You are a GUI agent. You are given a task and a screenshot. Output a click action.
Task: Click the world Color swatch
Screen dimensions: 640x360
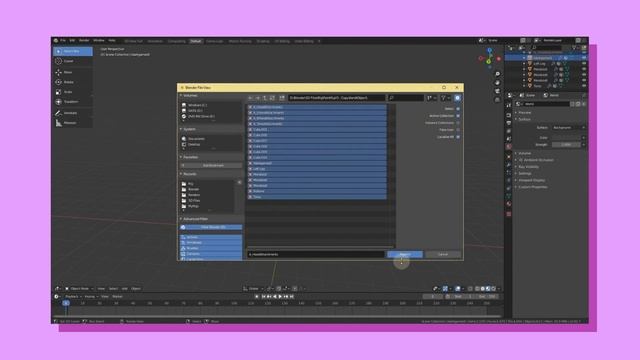(566, 138)
